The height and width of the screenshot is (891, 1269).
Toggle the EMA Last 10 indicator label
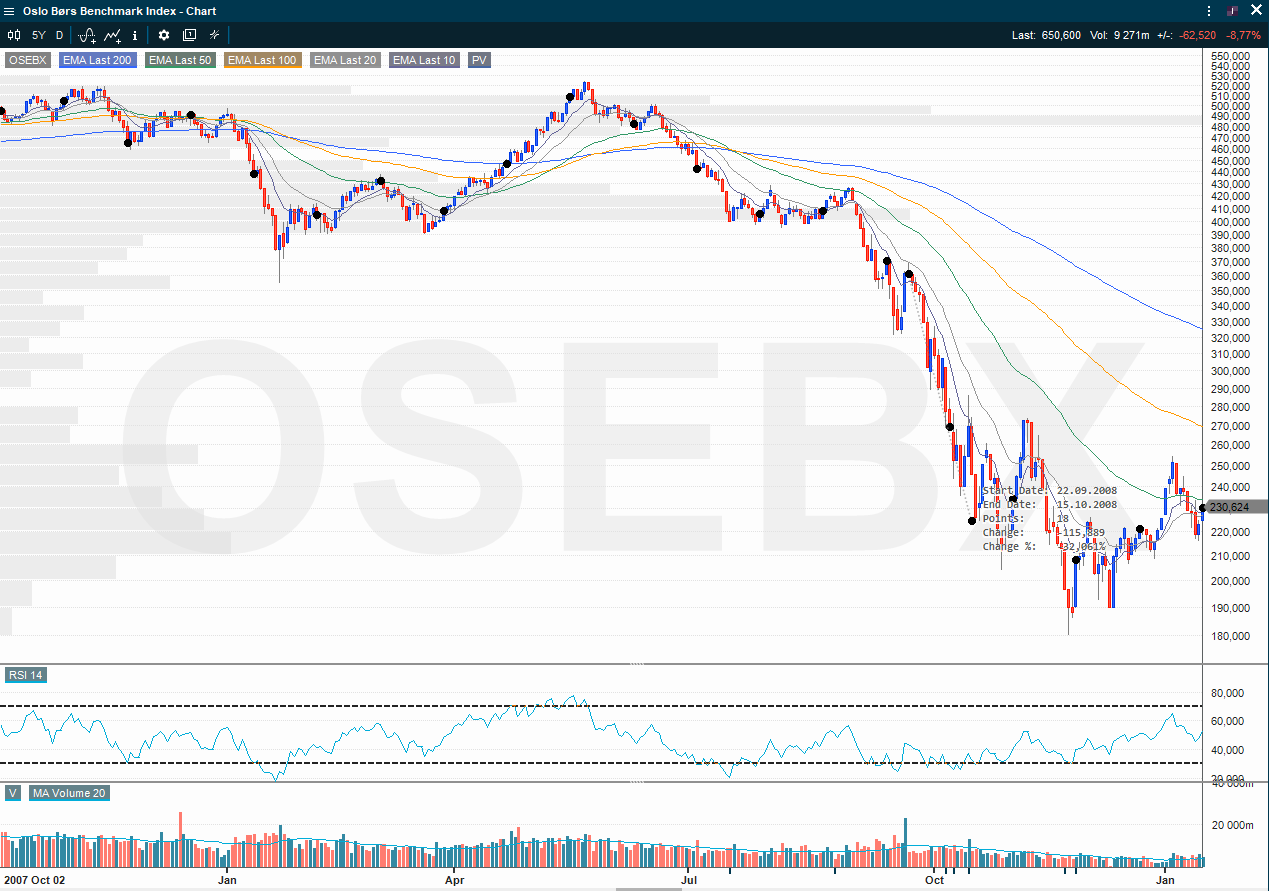424,60
